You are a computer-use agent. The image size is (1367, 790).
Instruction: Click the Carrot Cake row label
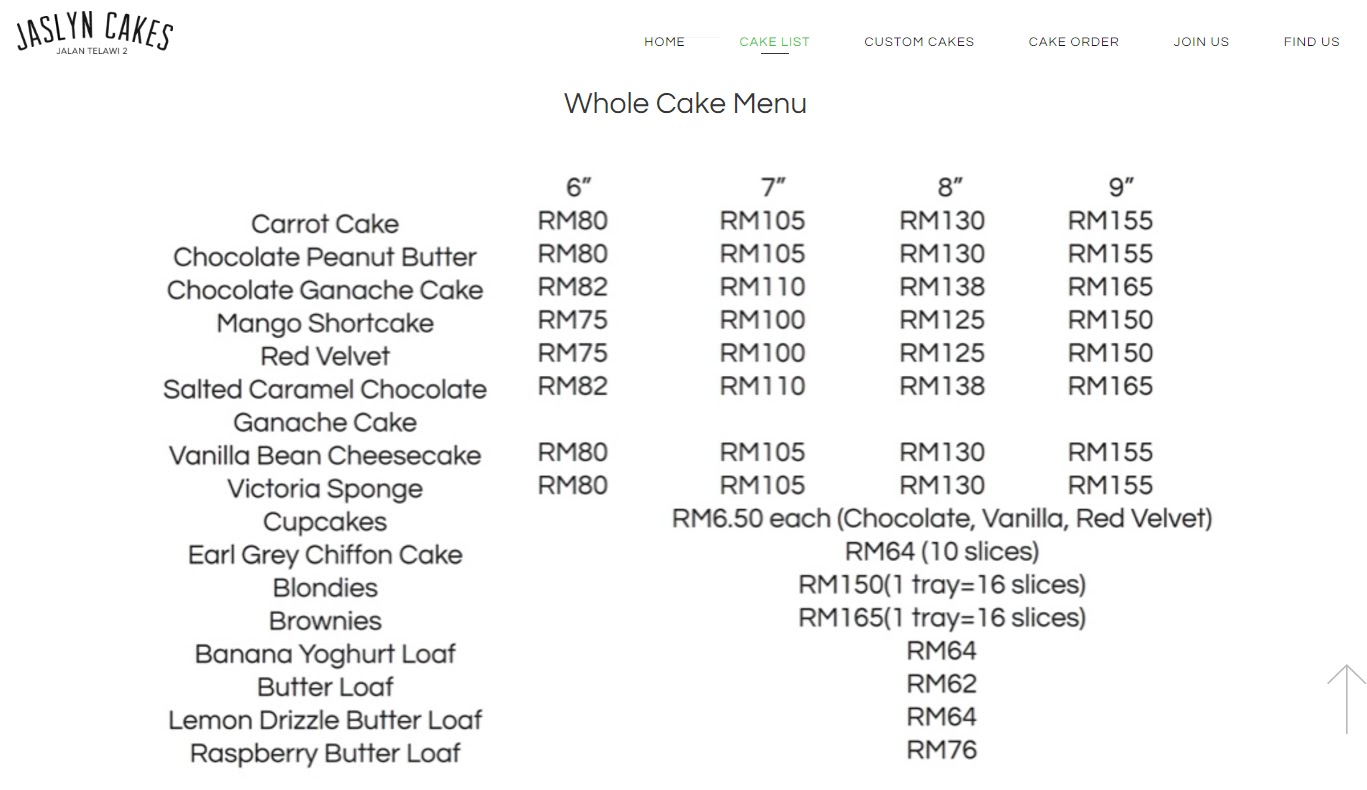pos(325,224)
